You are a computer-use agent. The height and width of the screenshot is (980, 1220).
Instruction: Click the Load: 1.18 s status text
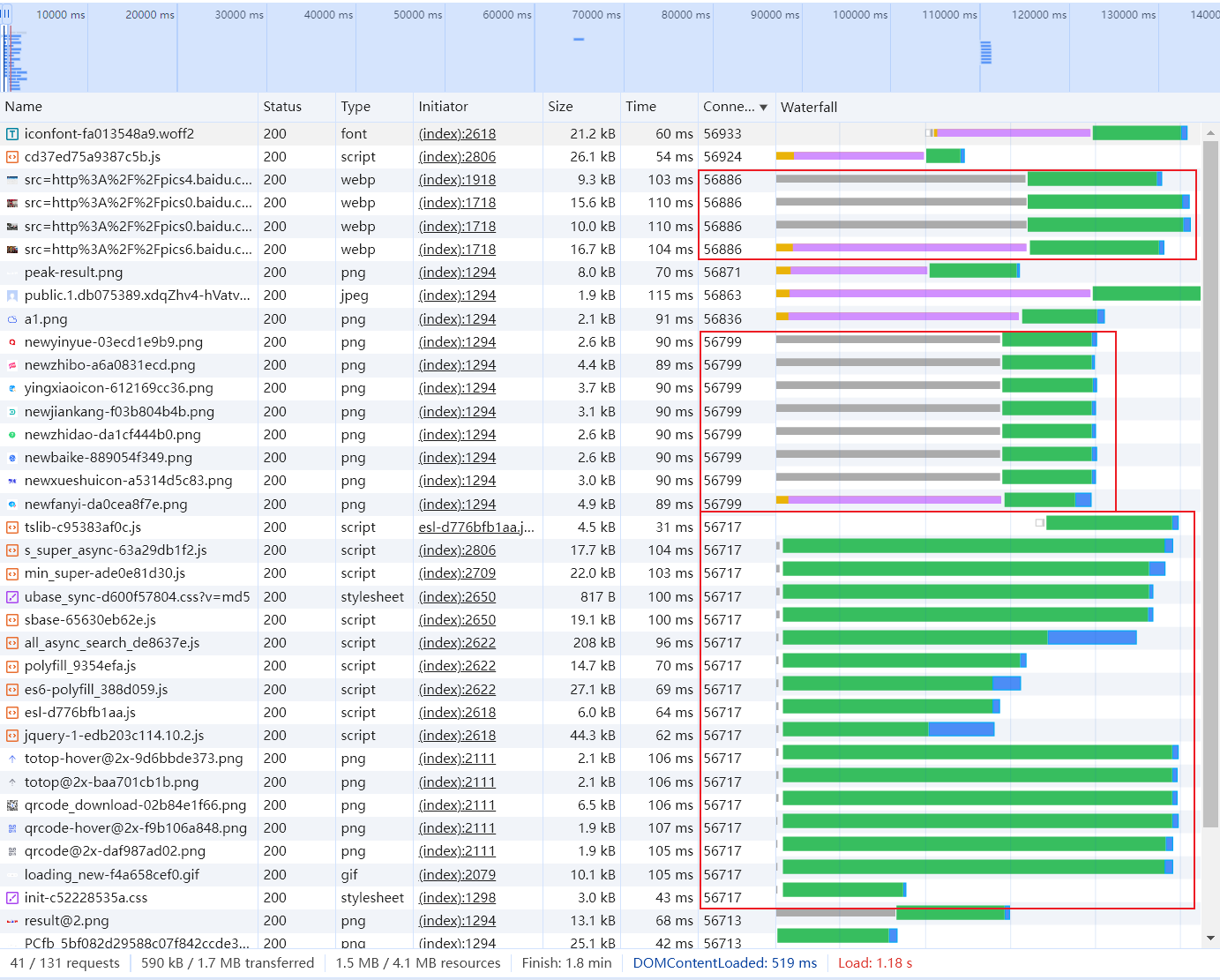875,963
